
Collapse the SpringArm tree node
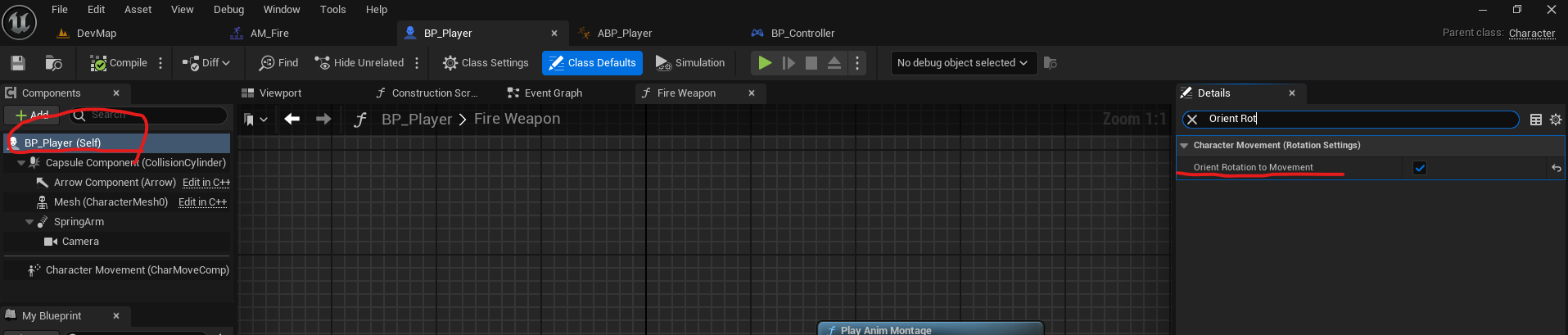29,222
